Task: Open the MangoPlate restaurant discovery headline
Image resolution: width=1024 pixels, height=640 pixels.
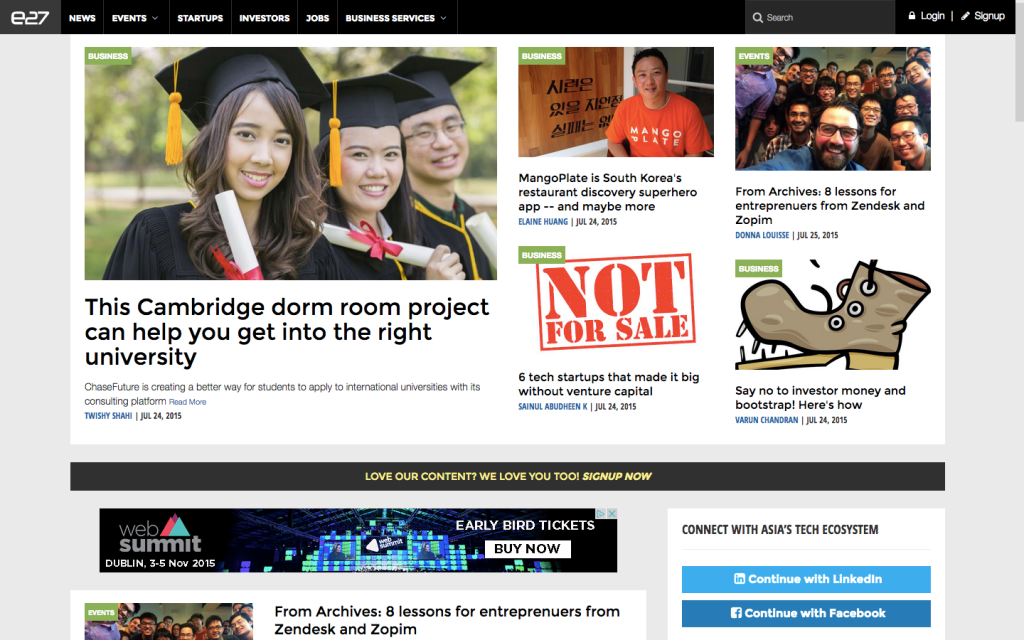Action: click(607, 192)
